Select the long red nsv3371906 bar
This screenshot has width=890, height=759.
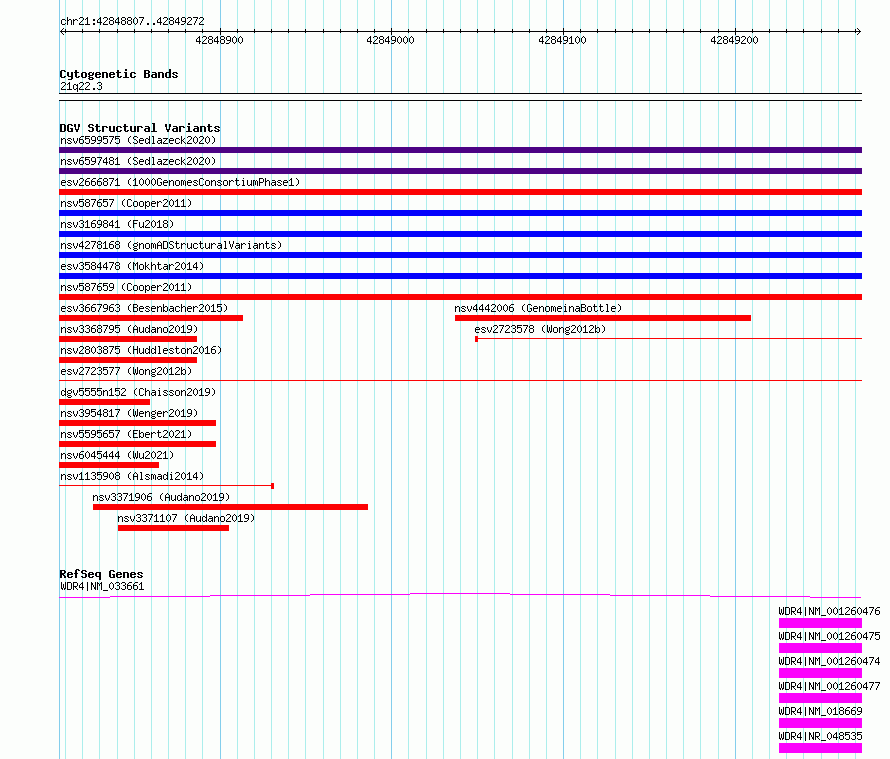click(230, 507)
